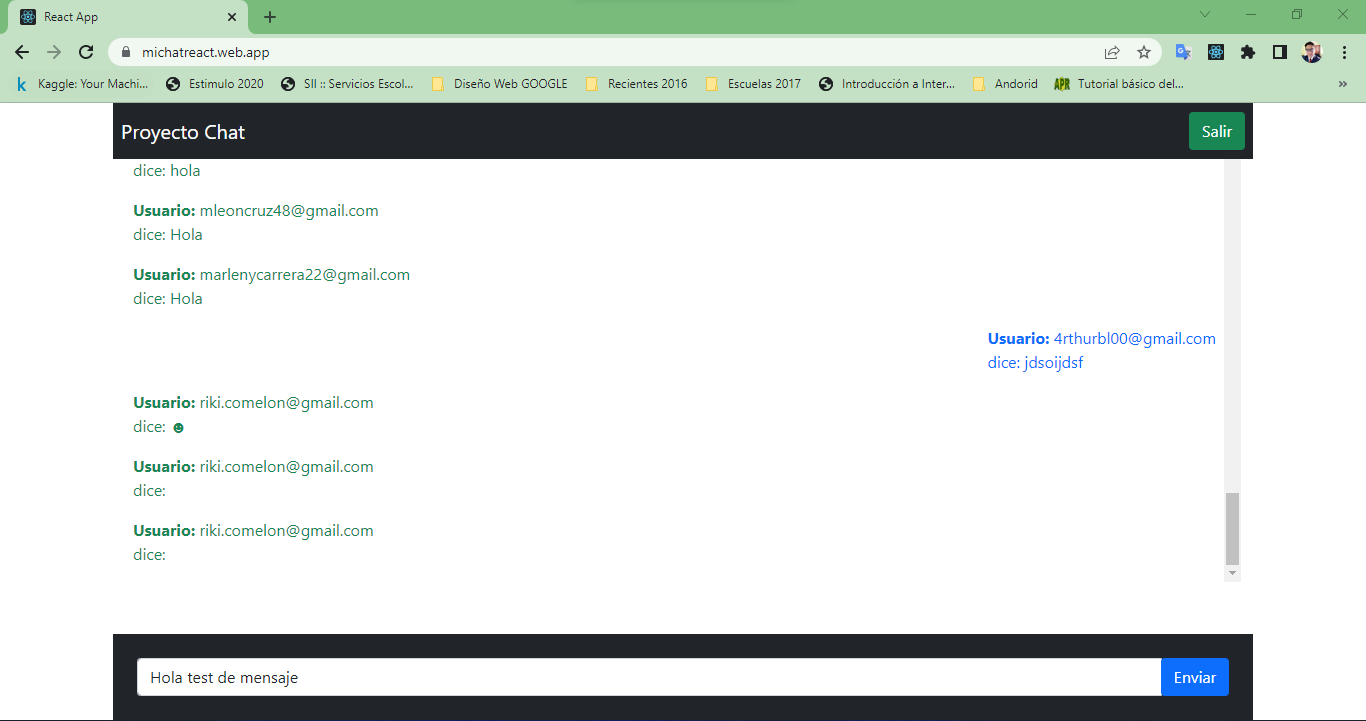Open Kaggle bookmark
The height and width of the screenshot is (721, 1366).
tap(81, 84)
